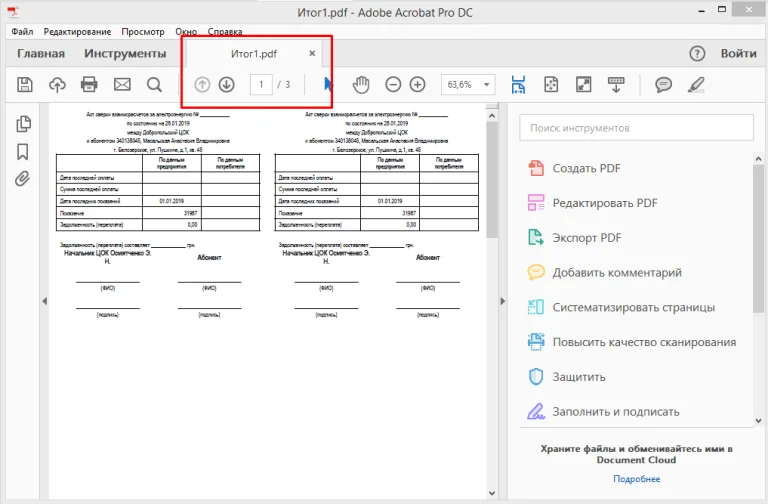Follow the Подробнее link
The height and width of the screenshot is (504, 768).
[x=636, y=479]
